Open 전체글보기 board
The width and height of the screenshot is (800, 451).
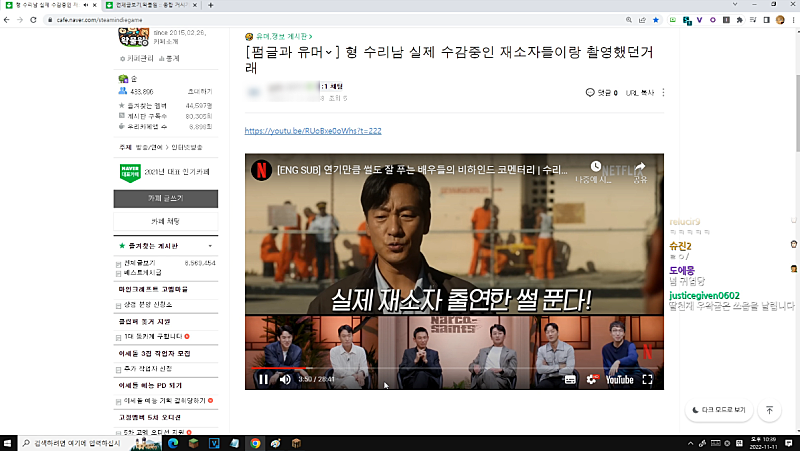tap(140, 263)
